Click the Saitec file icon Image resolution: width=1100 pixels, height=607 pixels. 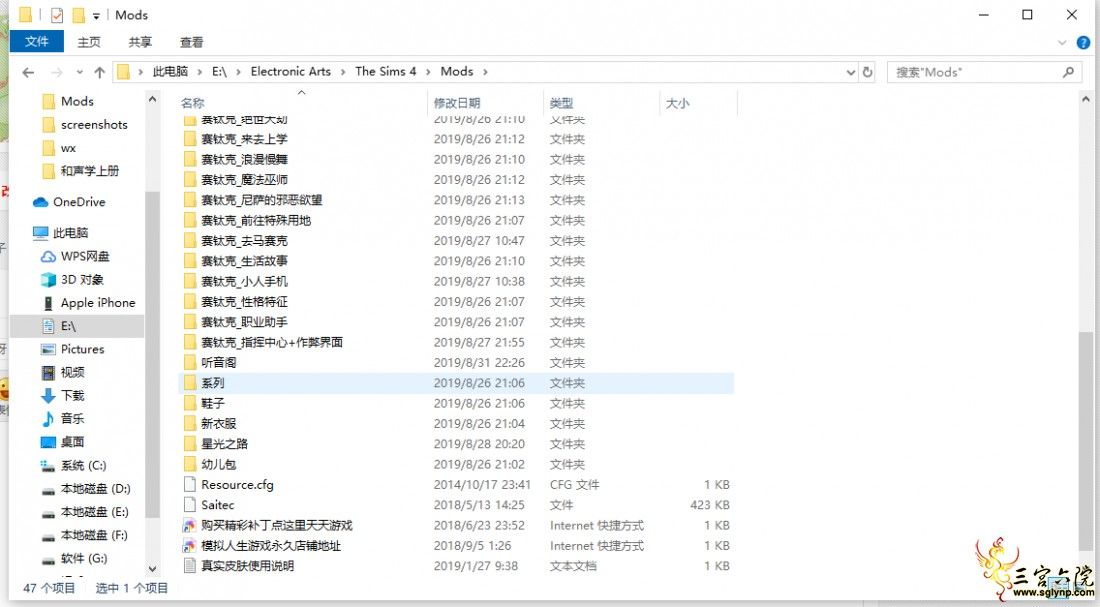coord(189,505)
